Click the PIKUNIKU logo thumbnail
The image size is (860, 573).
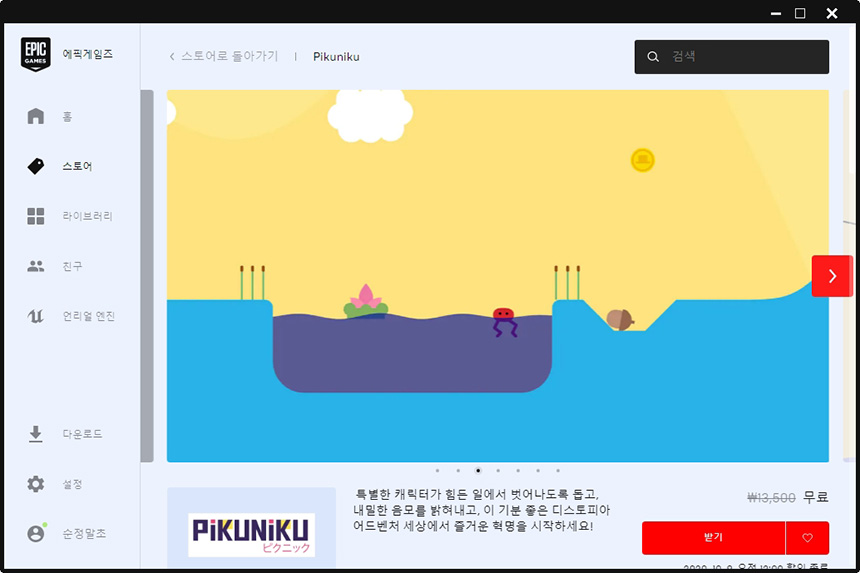[x=251, y=535]
